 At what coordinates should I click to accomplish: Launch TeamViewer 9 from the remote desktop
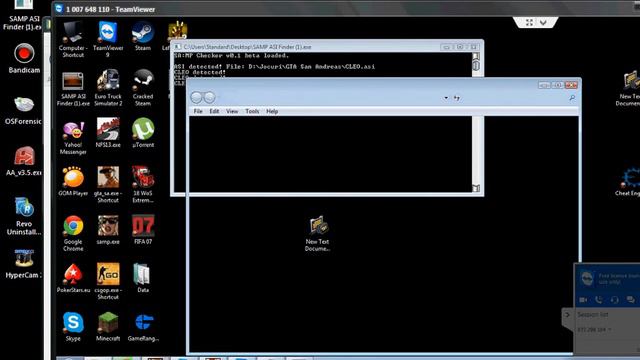108,39
